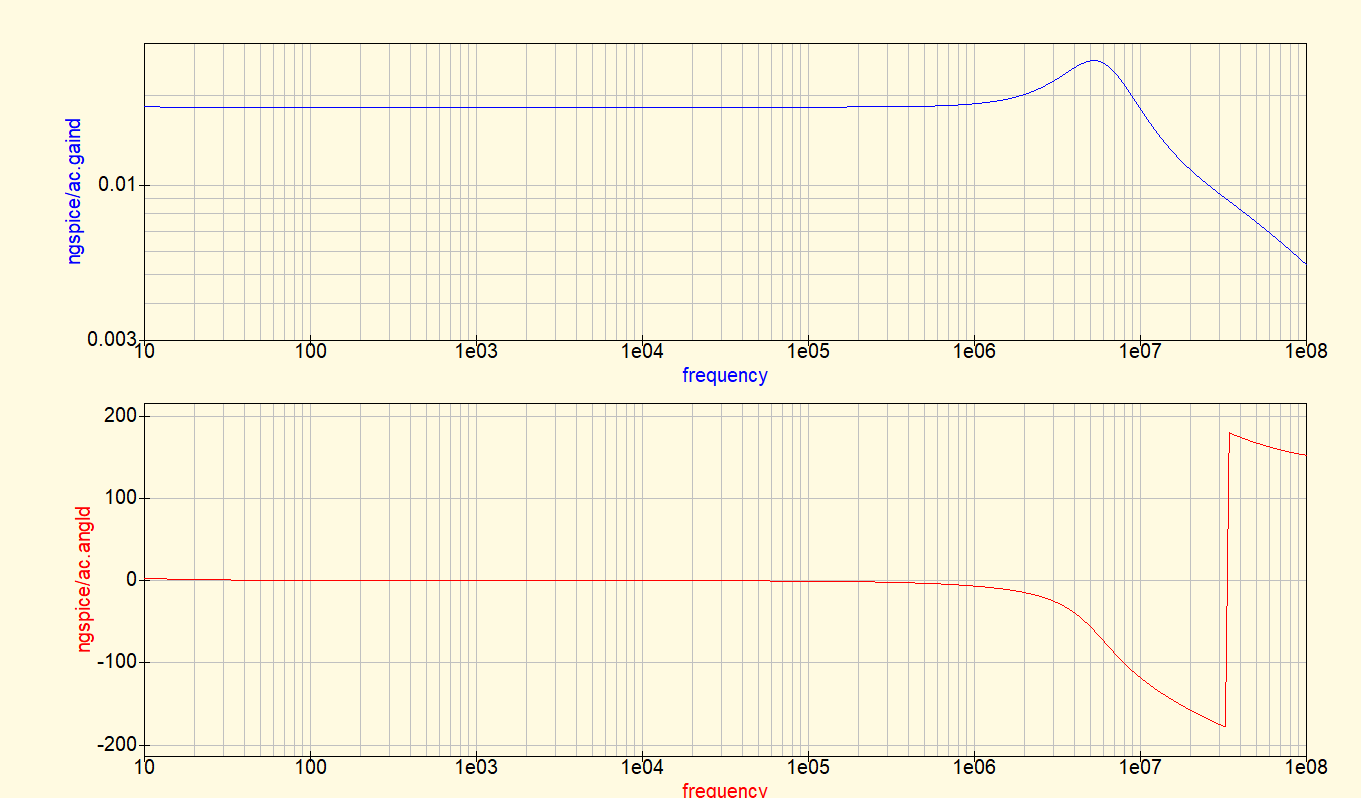Click 1e06 tick below the phase plot
The image size is (1361, 799).
[x=974, y=767]
